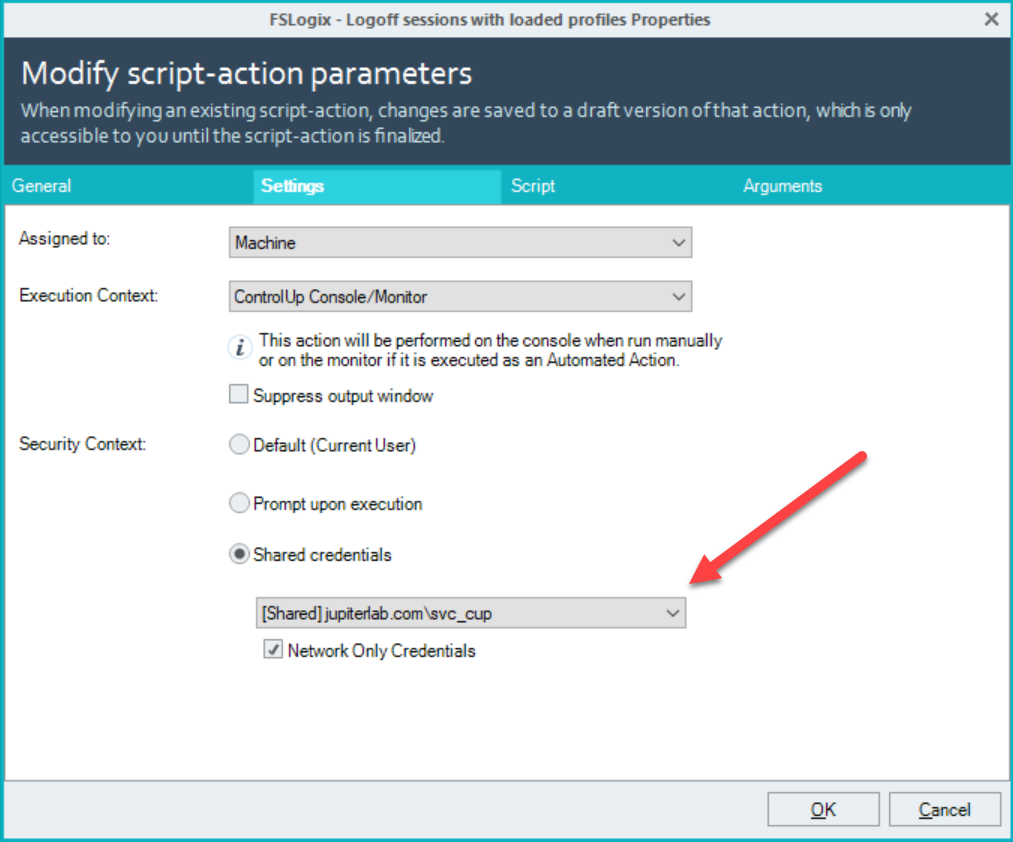Click the note starting 'This action will be performed'
1013x842 pixels.
tap(491, 350)
